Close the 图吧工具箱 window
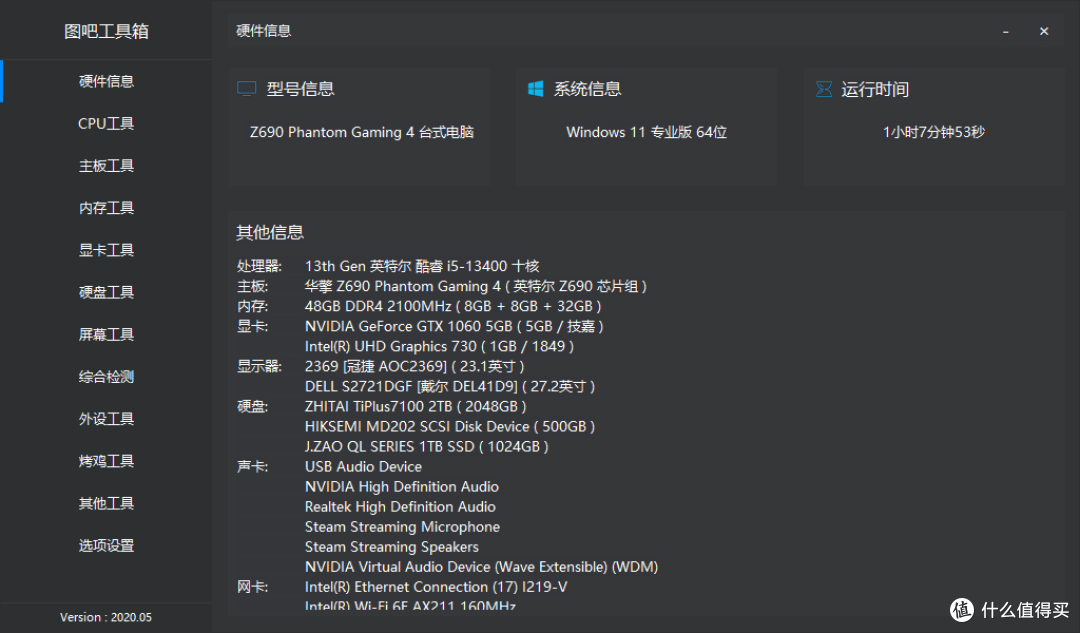The image size is (1080, 633). coord(1044,32)
